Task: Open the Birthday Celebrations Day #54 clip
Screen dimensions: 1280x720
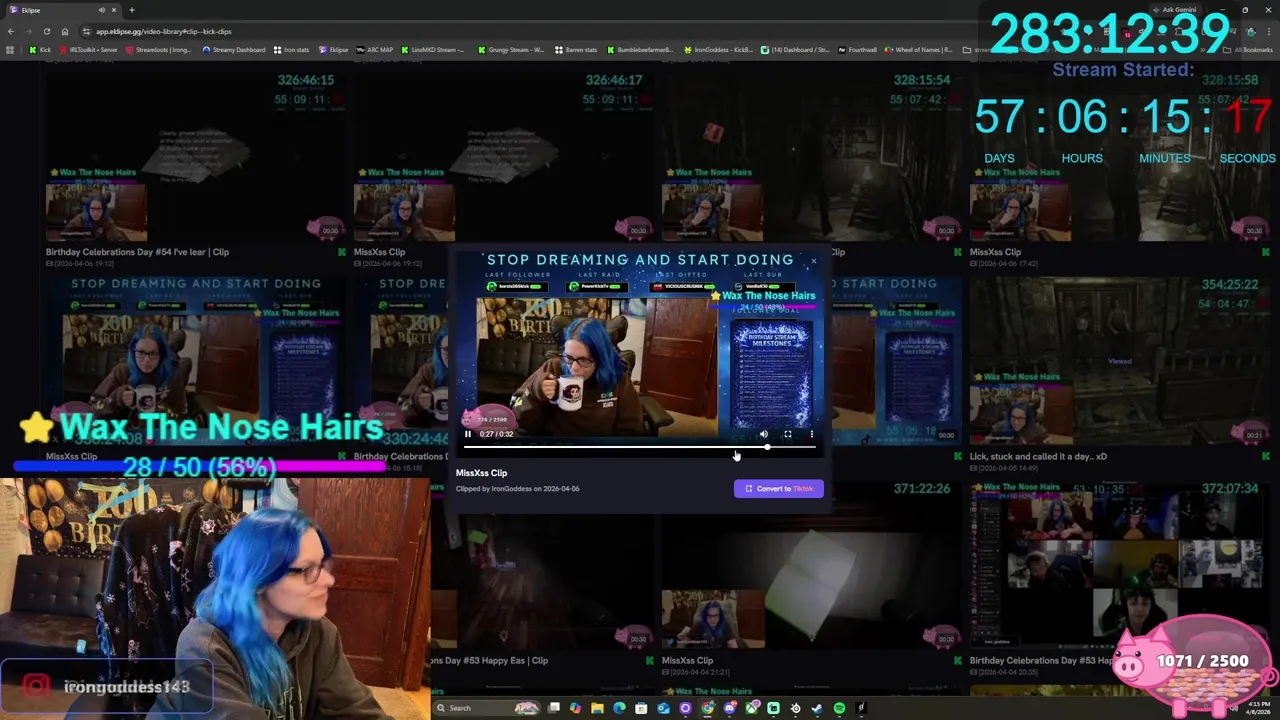Action: point(137,252)
